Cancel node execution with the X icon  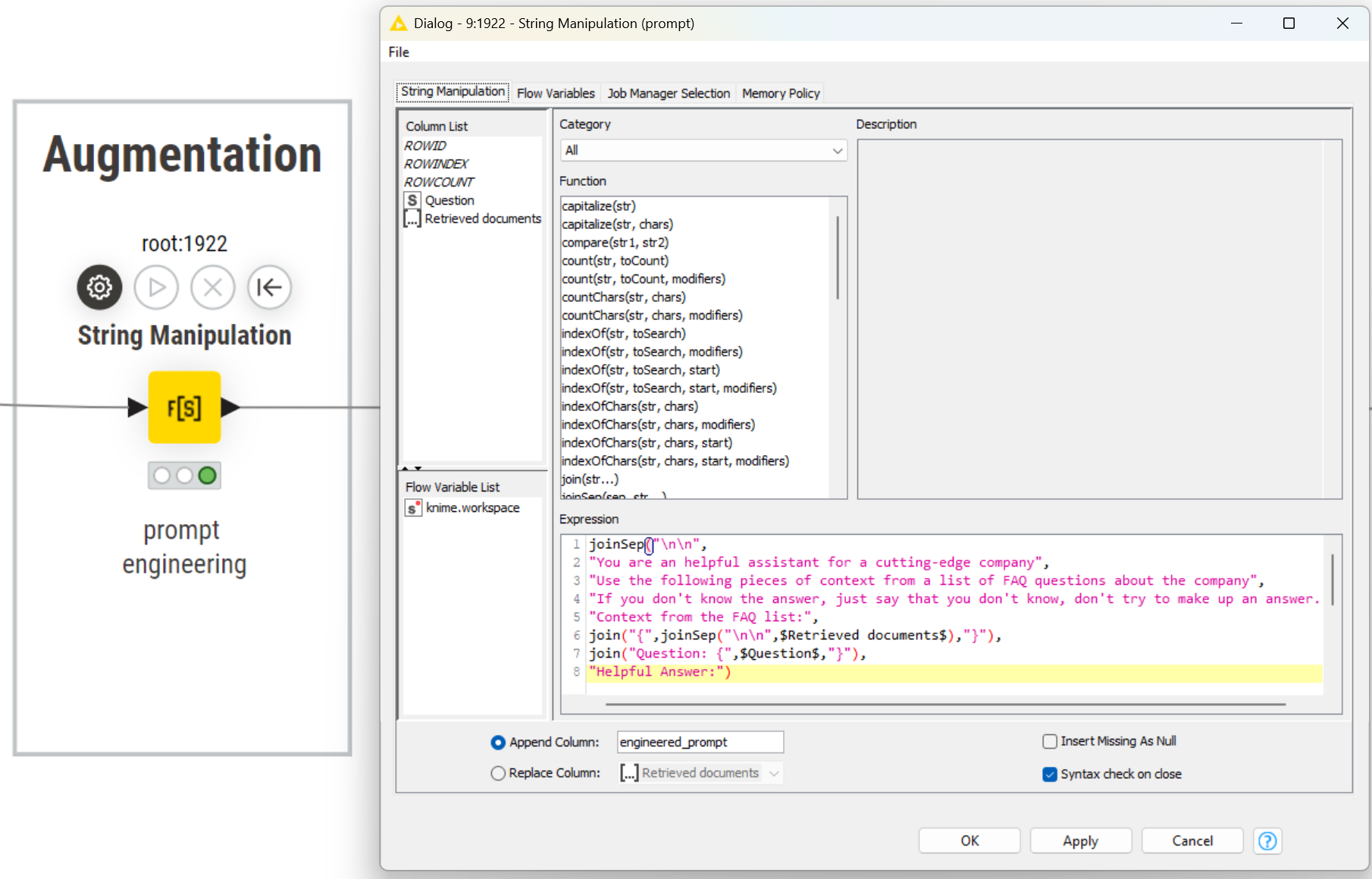(x=213, y=287)
